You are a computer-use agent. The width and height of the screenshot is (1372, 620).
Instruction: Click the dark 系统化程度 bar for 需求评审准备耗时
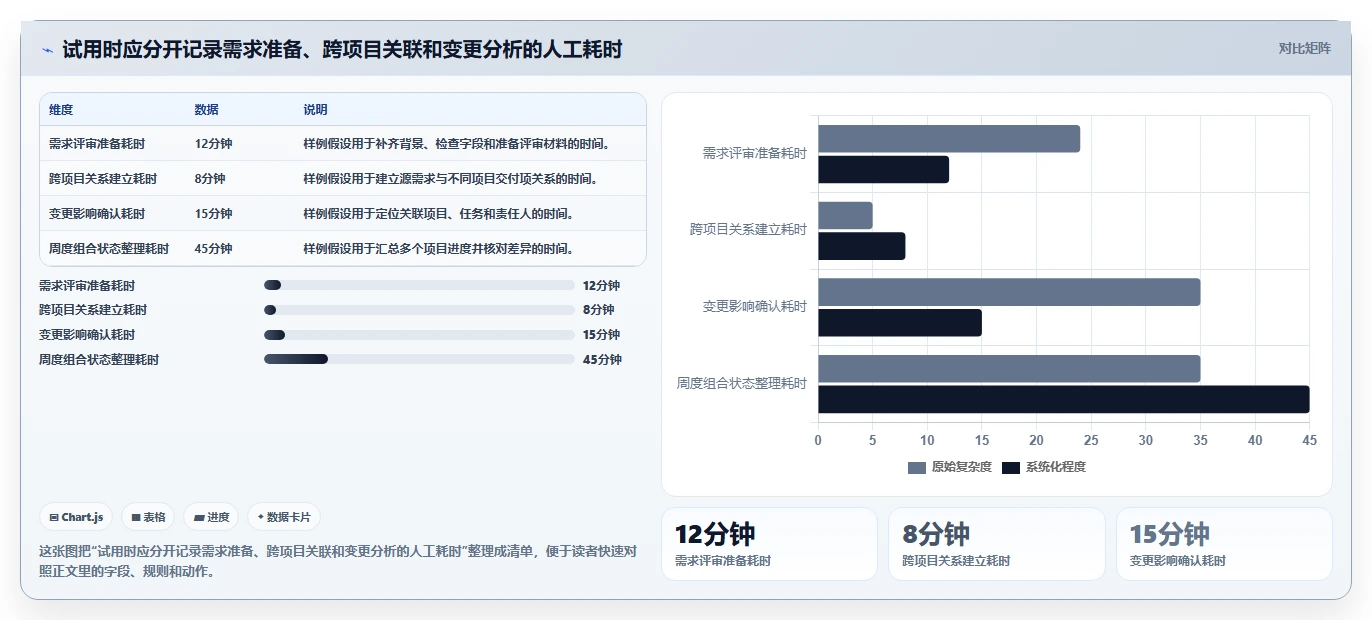tap(883, 170)
